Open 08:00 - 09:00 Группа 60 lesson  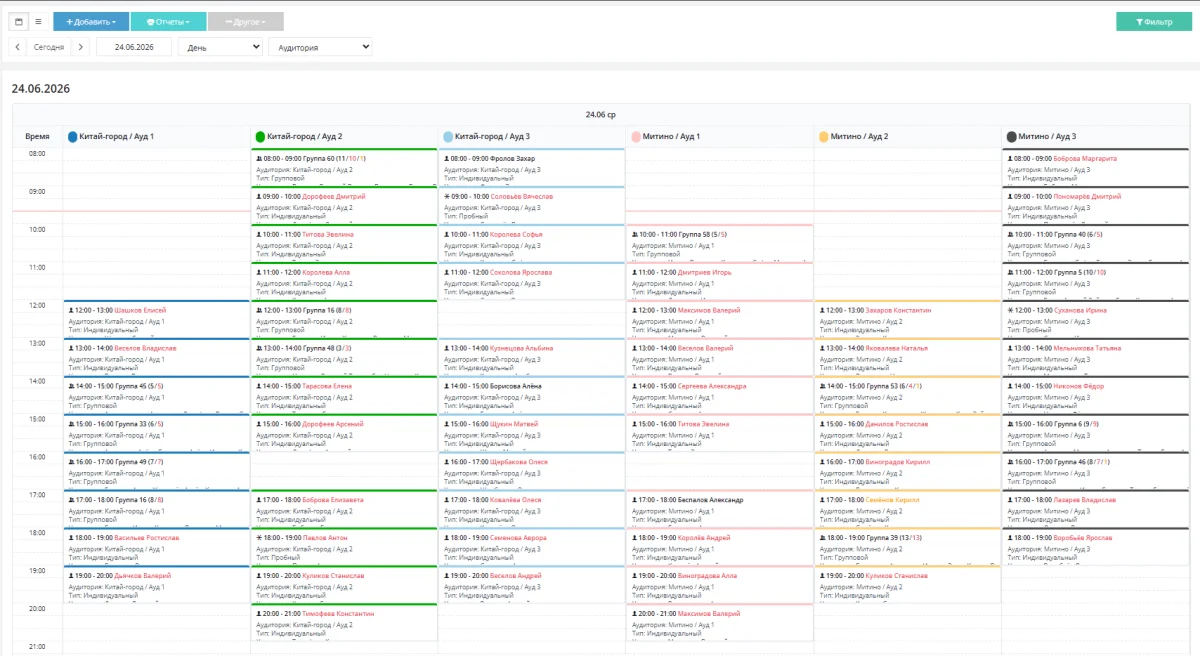pyautogui.click(x=344, y=166)
